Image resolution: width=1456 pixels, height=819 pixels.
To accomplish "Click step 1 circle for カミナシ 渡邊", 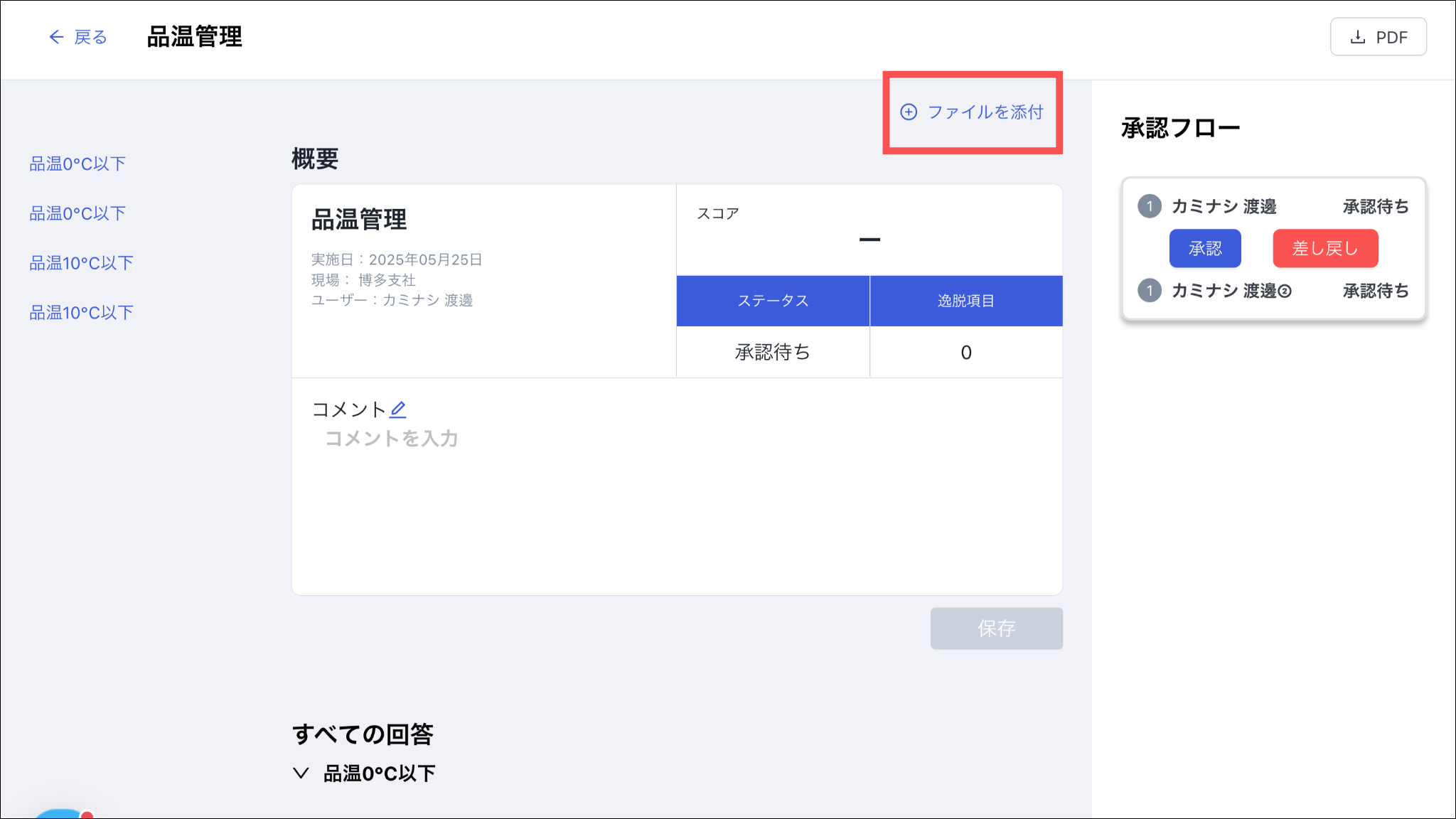I will tap(1150, 207).
